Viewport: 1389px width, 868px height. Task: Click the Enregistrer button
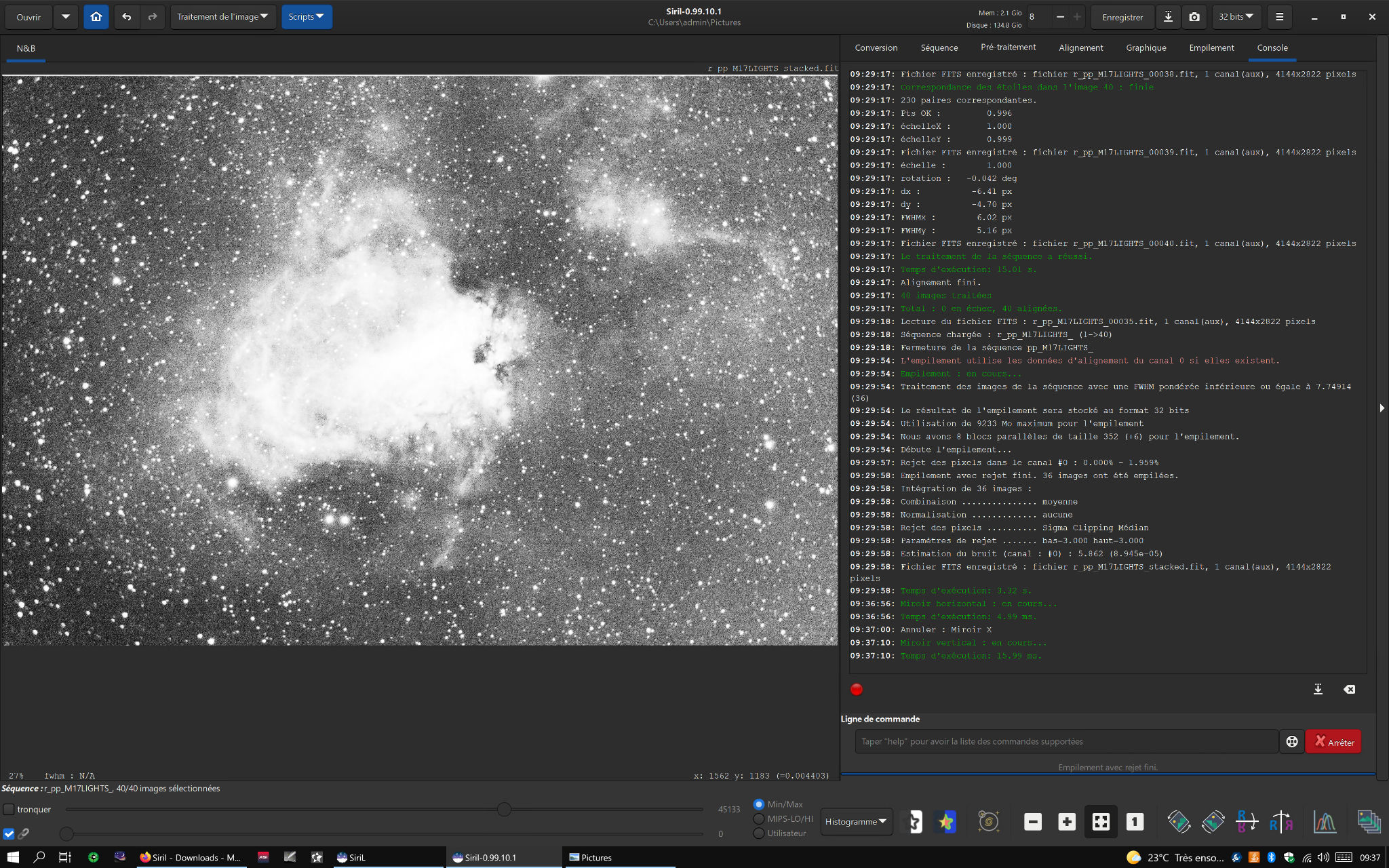pos(1122,17)
